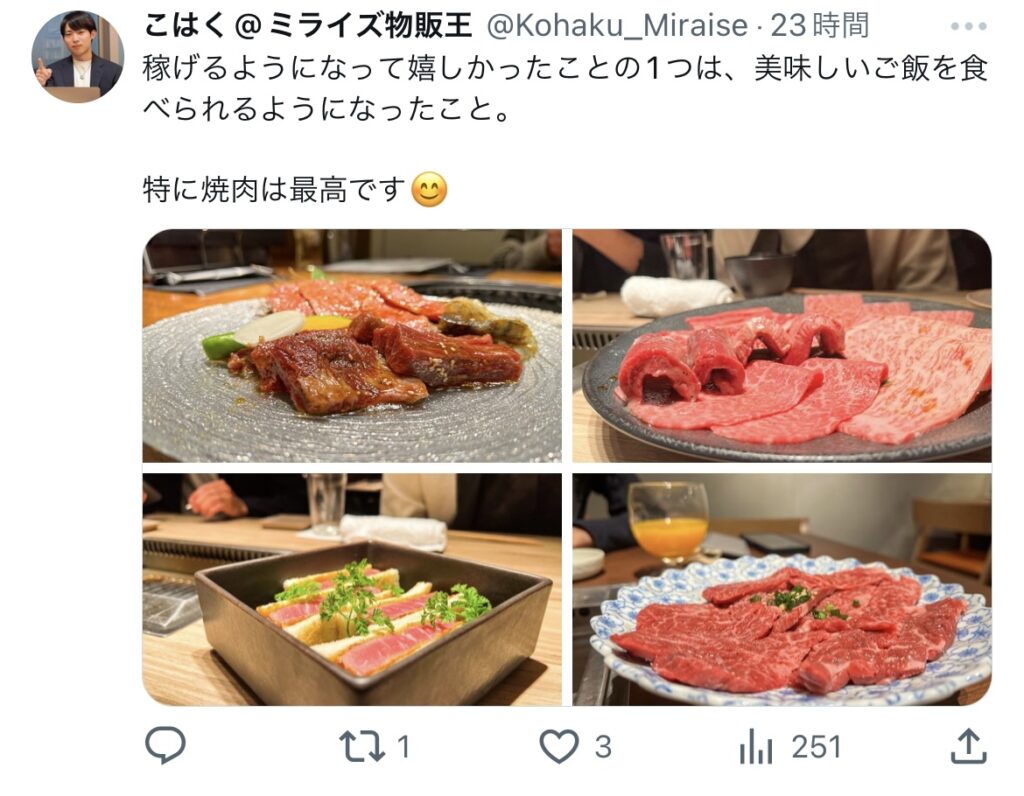This screenshot has width=1024, height=796.
Task: Click the retweet arrows icon
Action: pyautogui.click(x=362, y=746)
